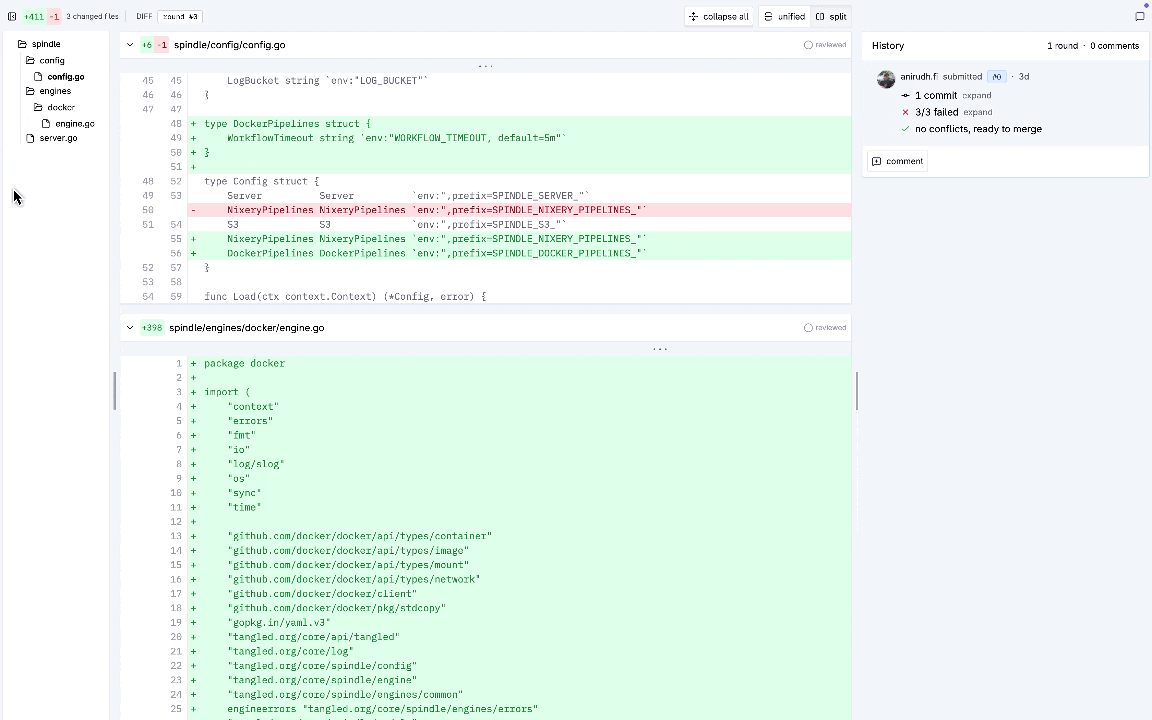1152x720 pixels.
Task: Click anirudh.fi's avatar in History
Action: (x=885, y=79)
